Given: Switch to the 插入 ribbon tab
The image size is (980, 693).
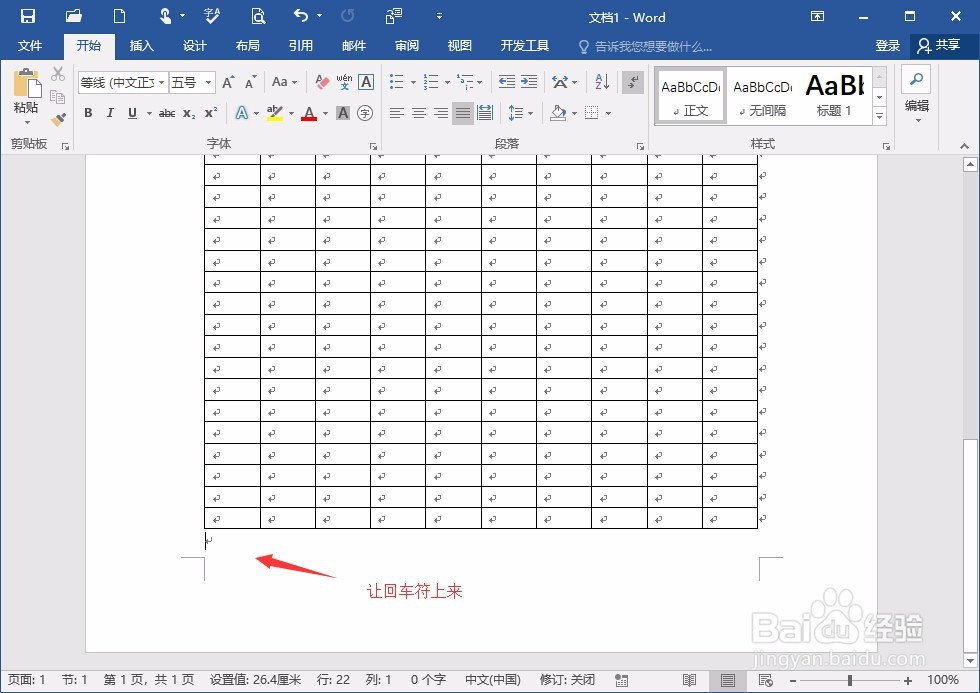Looking at the screenshot, I should [141, 45].
